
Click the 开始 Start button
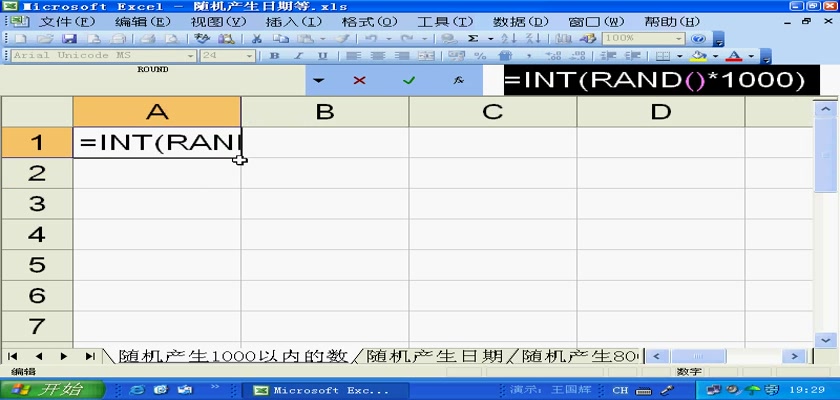(50, 389)
